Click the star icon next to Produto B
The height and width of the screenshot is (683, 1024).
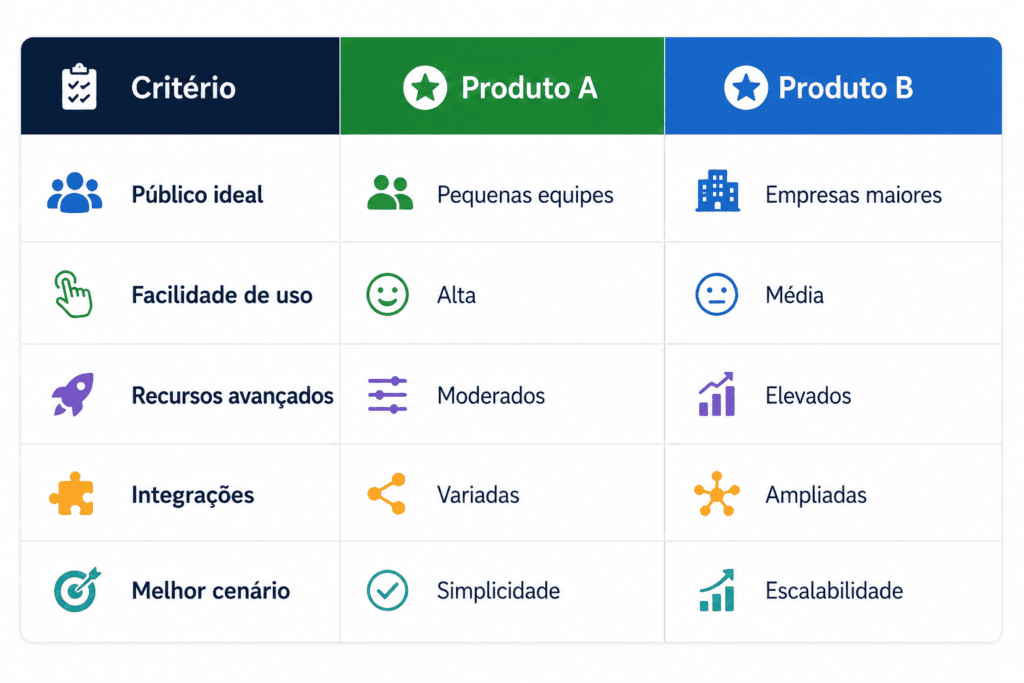(746, 87)
